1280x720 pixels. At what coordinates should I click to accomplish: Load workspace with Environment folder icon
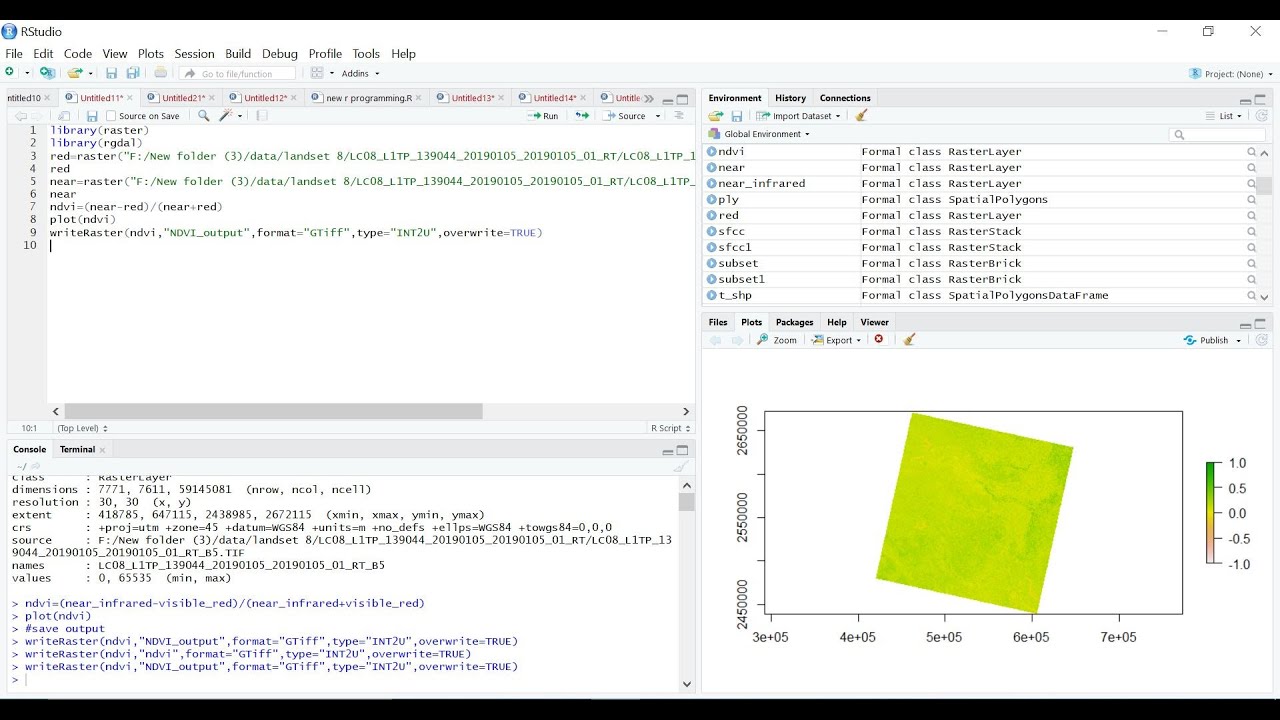(x=716, y=116)
